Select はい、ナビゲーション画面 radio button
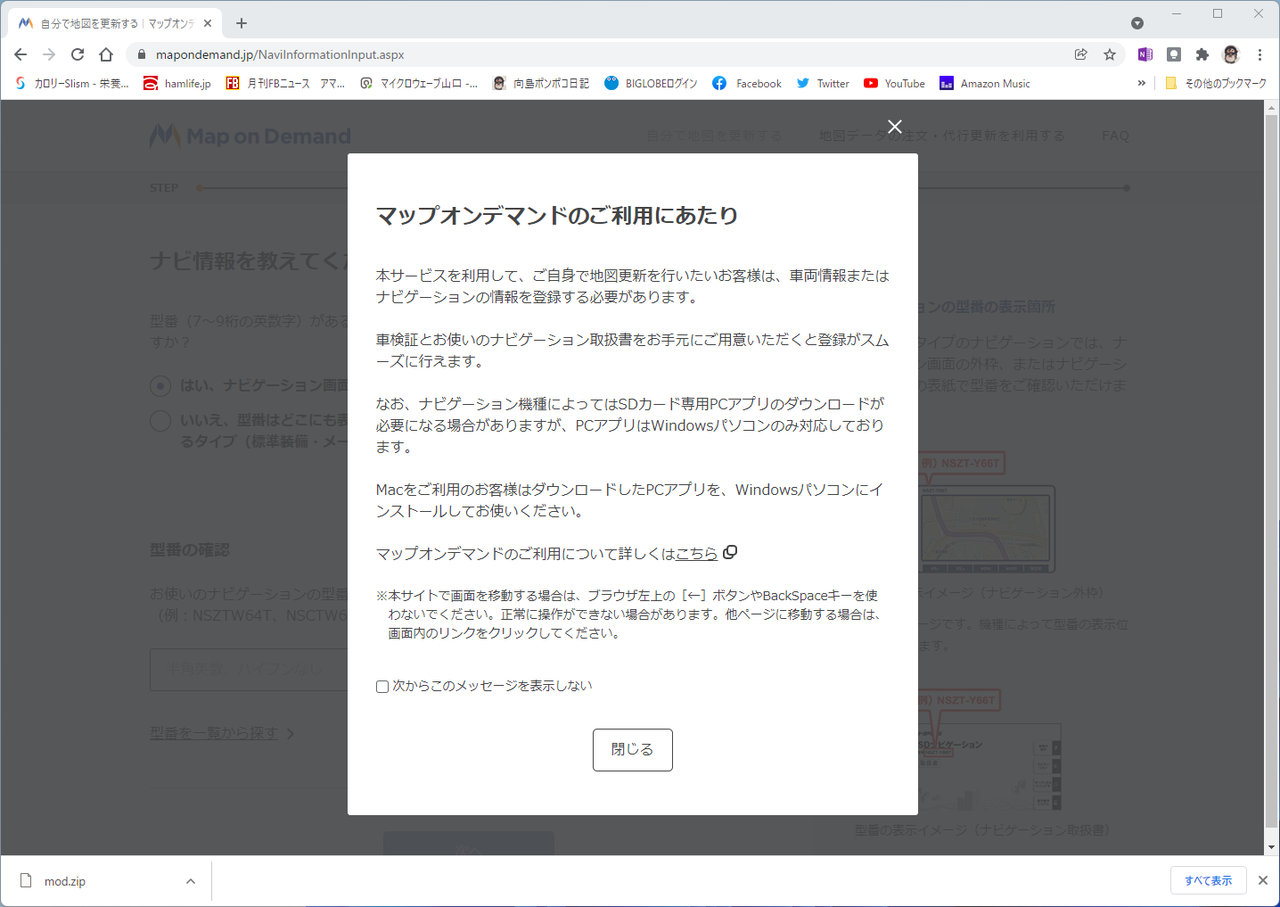The width and height of the screenshot is (1280, 907). (x=160, y=386)
